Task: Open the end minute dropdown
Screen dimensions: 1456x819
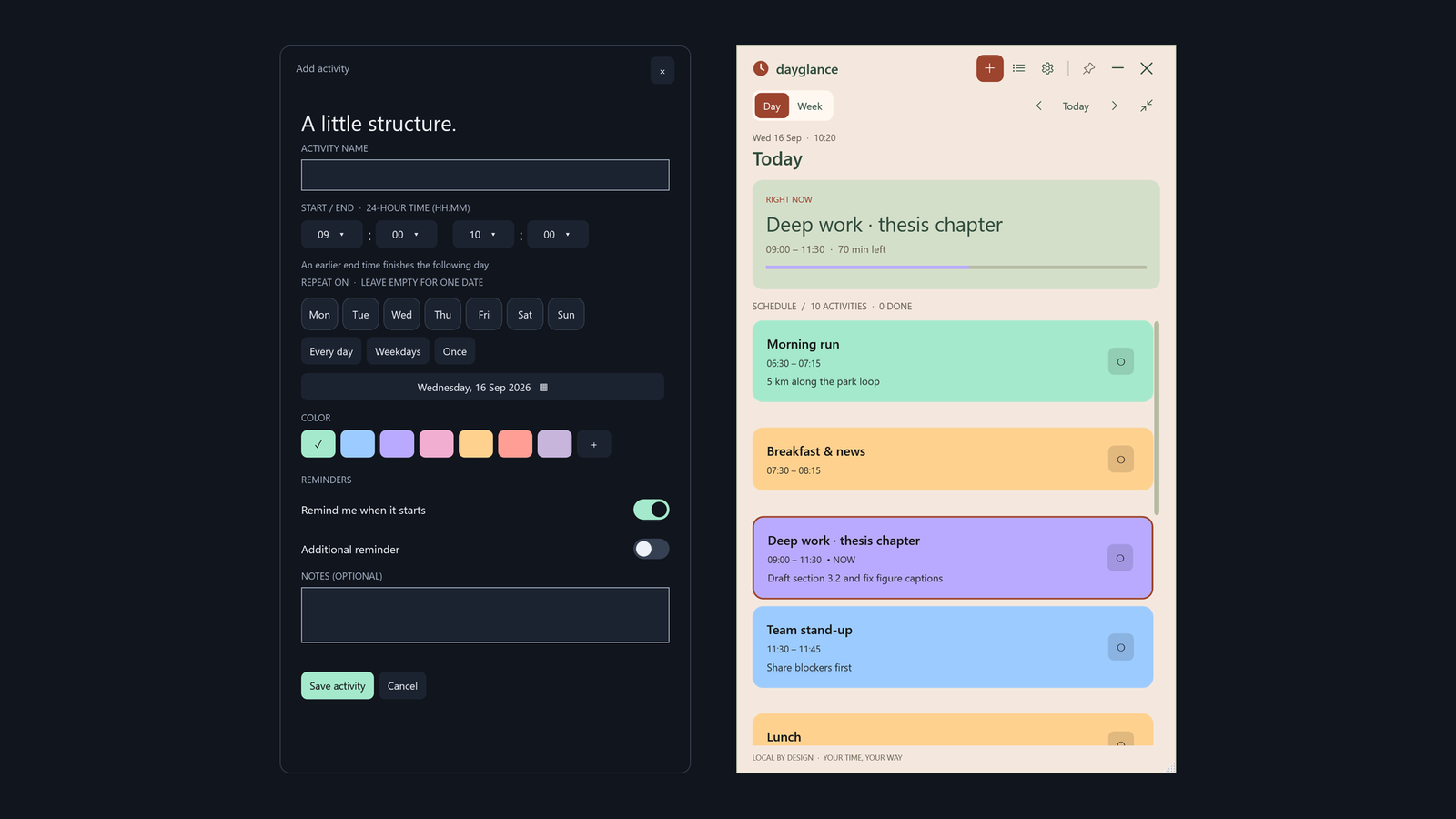Action: 557,234
